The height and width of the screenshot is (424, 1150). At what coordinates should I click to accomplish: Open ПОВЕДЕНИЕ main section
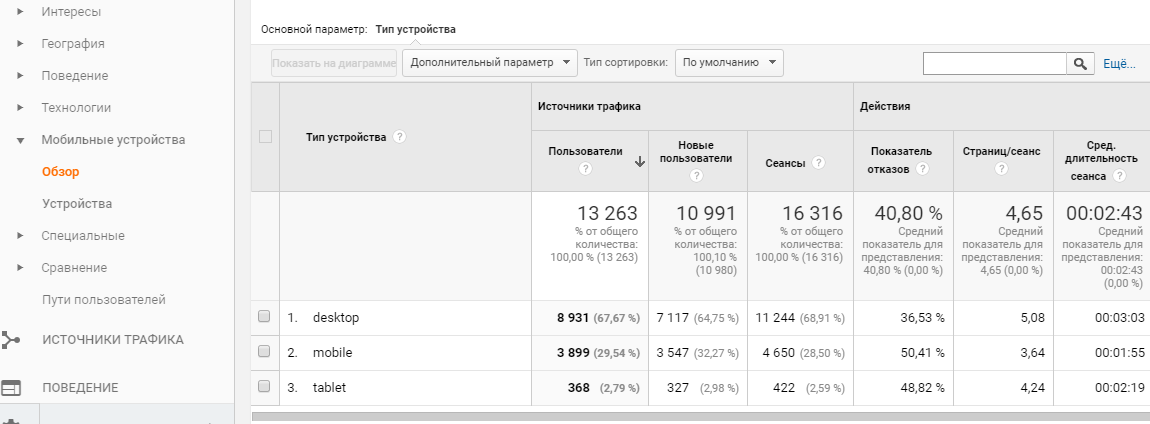(x=80, y=388)
